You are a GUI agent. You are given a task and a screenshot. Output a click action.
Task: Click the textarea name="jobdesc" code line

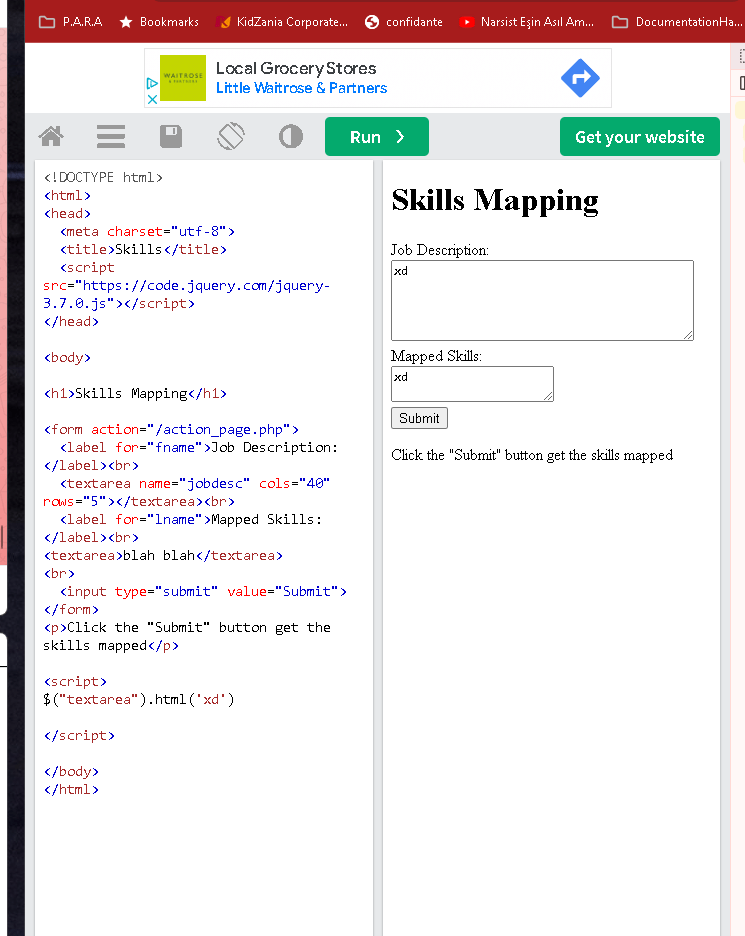(187, 492)
